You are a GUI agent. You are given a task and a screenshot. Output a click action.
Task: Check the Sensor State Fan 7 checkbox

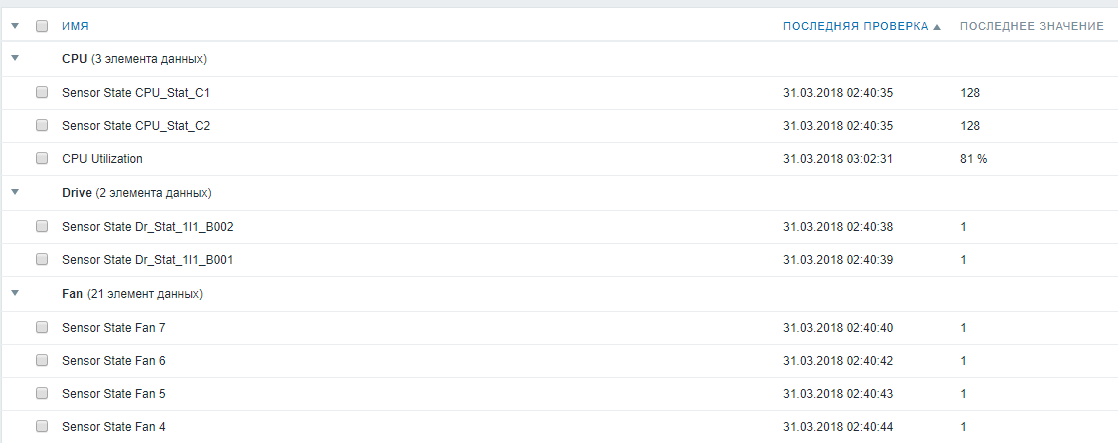coord(42,327)
